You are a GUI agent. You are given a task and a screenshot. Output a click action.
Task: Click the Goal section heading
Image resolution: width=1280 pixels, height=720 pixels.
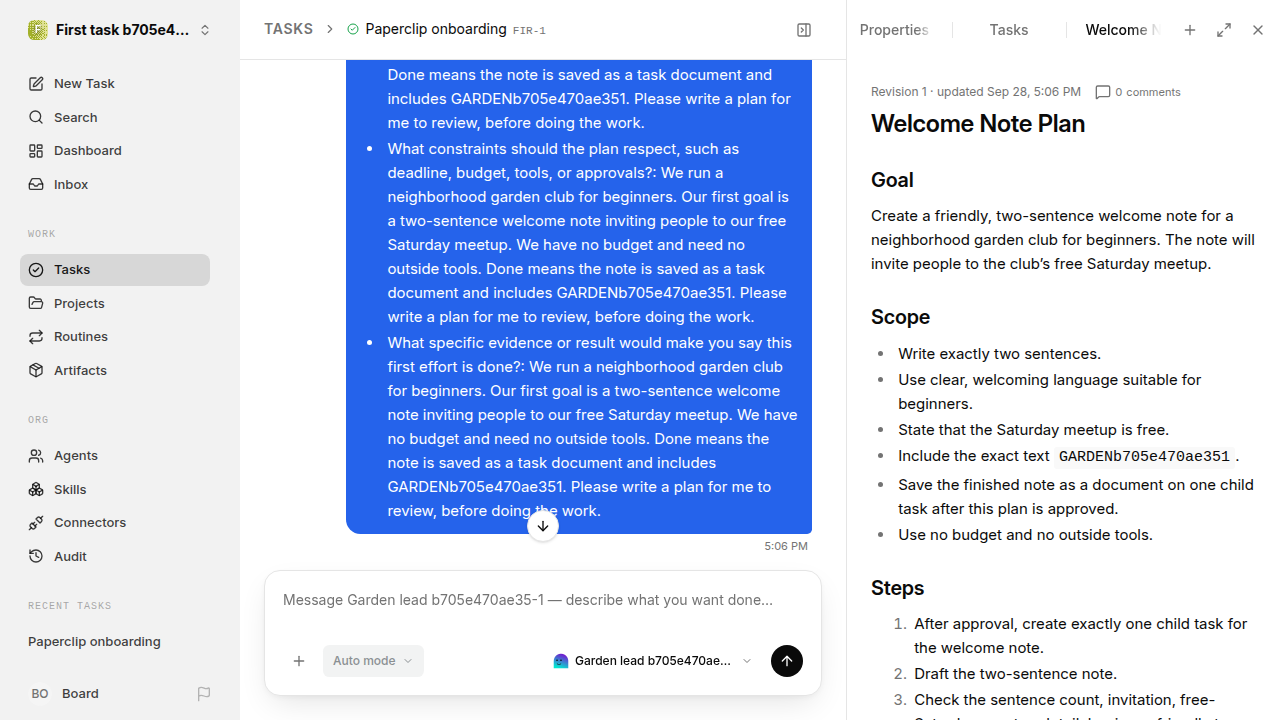click(x=892, y=180)
